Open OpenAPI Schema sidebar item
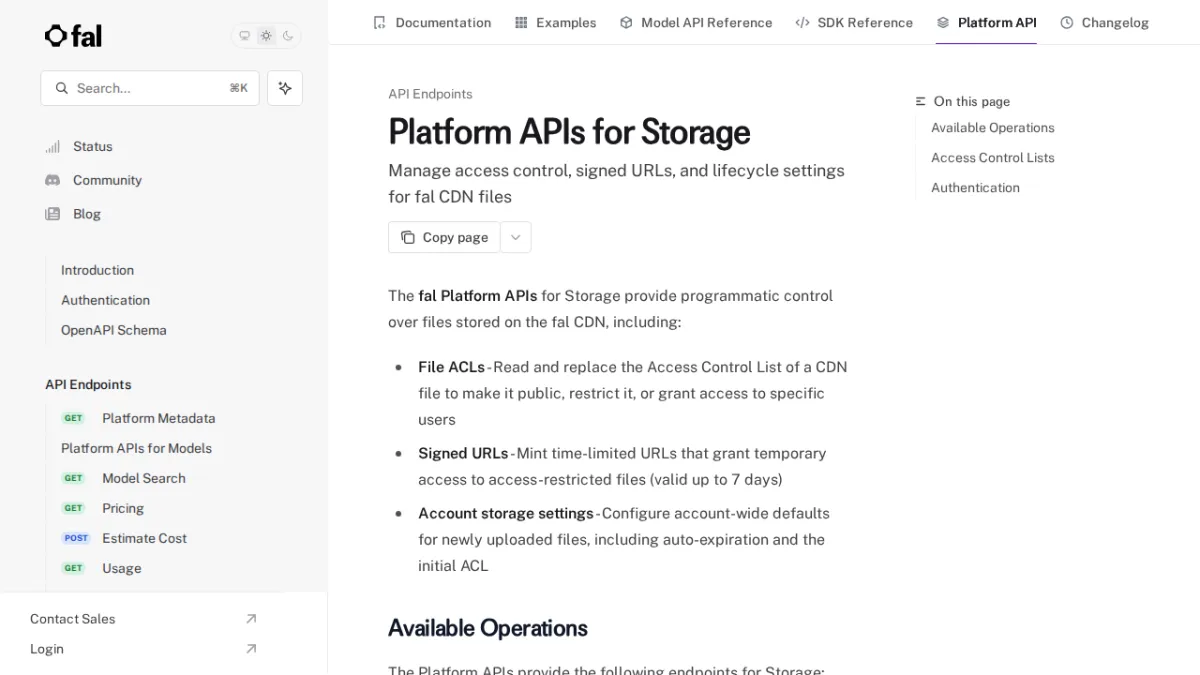The image size is (1200, 675). click(114, 330)
